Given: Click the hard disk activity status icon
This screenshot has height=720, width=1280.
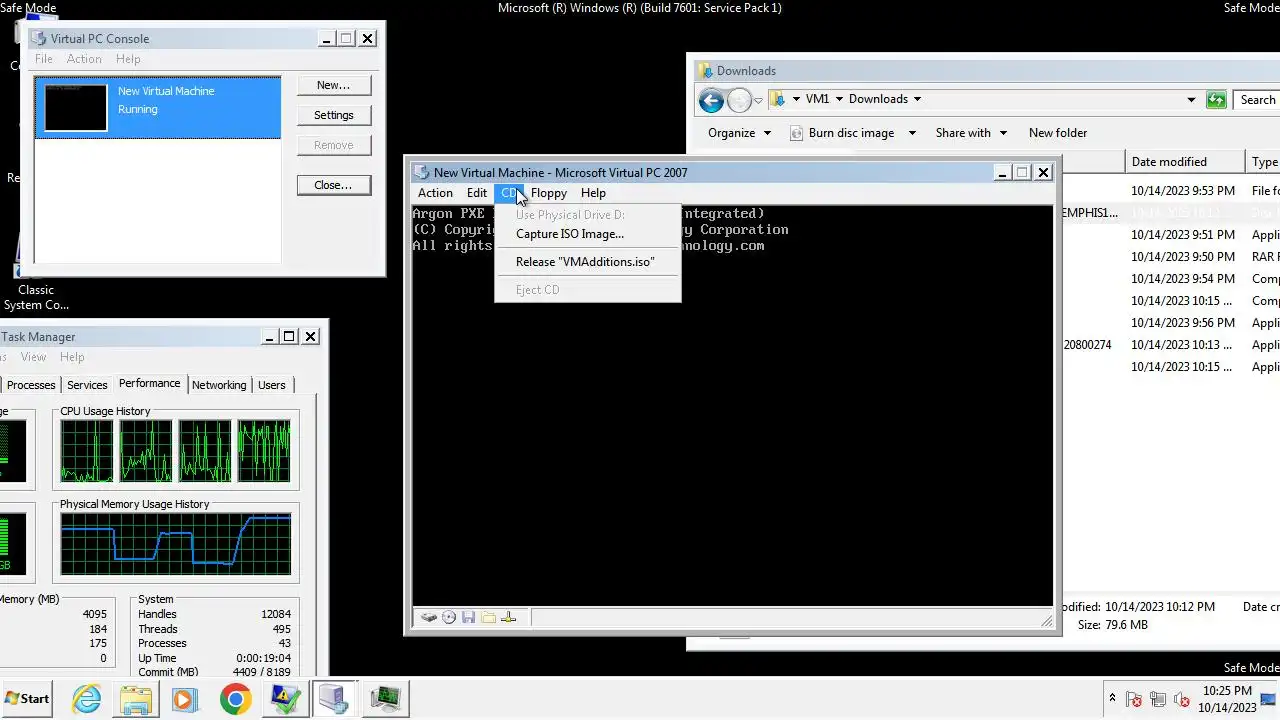Looking at the screenshot, I should pyautogui.click(x=428, y=617).
